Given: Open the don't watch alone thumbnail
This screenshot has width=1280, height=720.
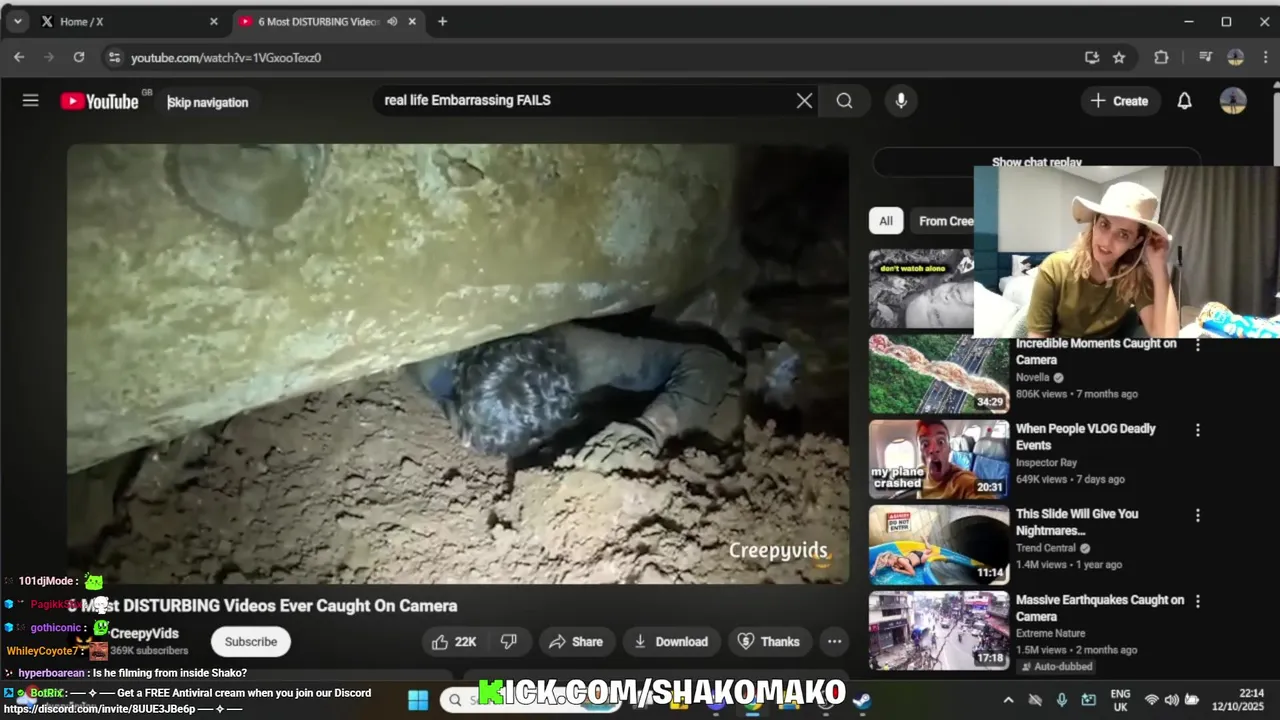Looking at the screenshot, I should [921, 289].
